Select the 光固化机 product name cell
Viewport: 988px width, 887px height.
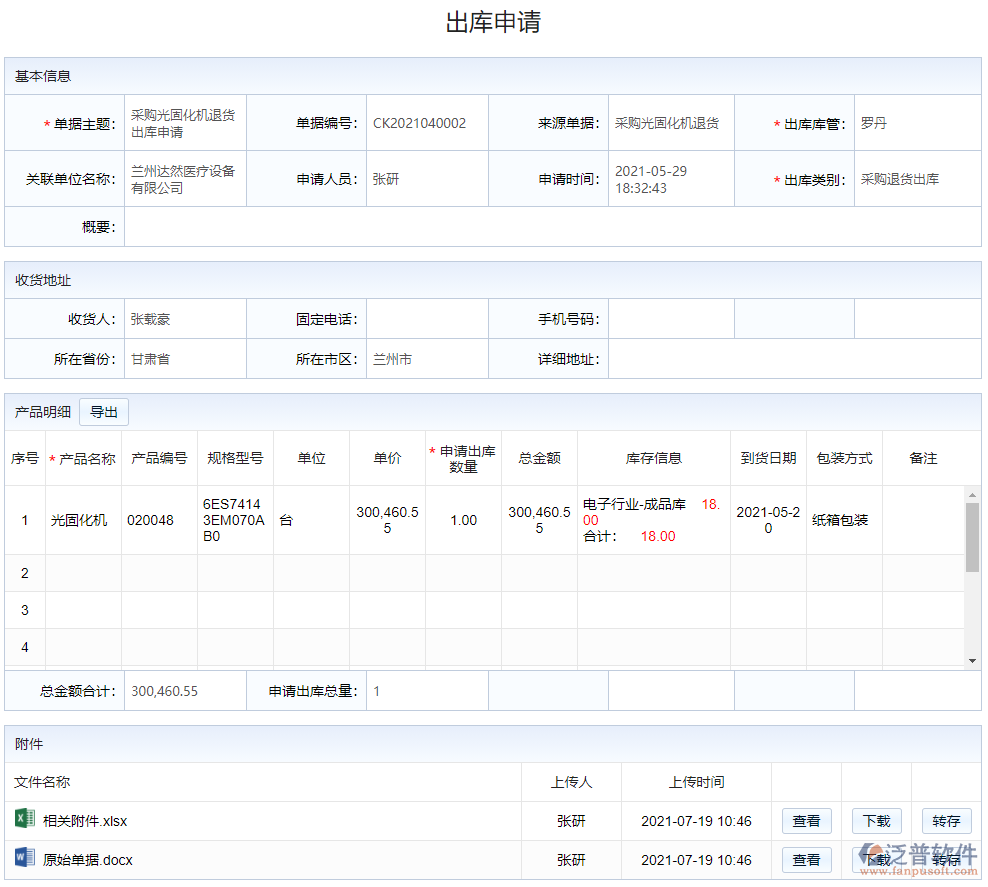[x=79, y=520]
